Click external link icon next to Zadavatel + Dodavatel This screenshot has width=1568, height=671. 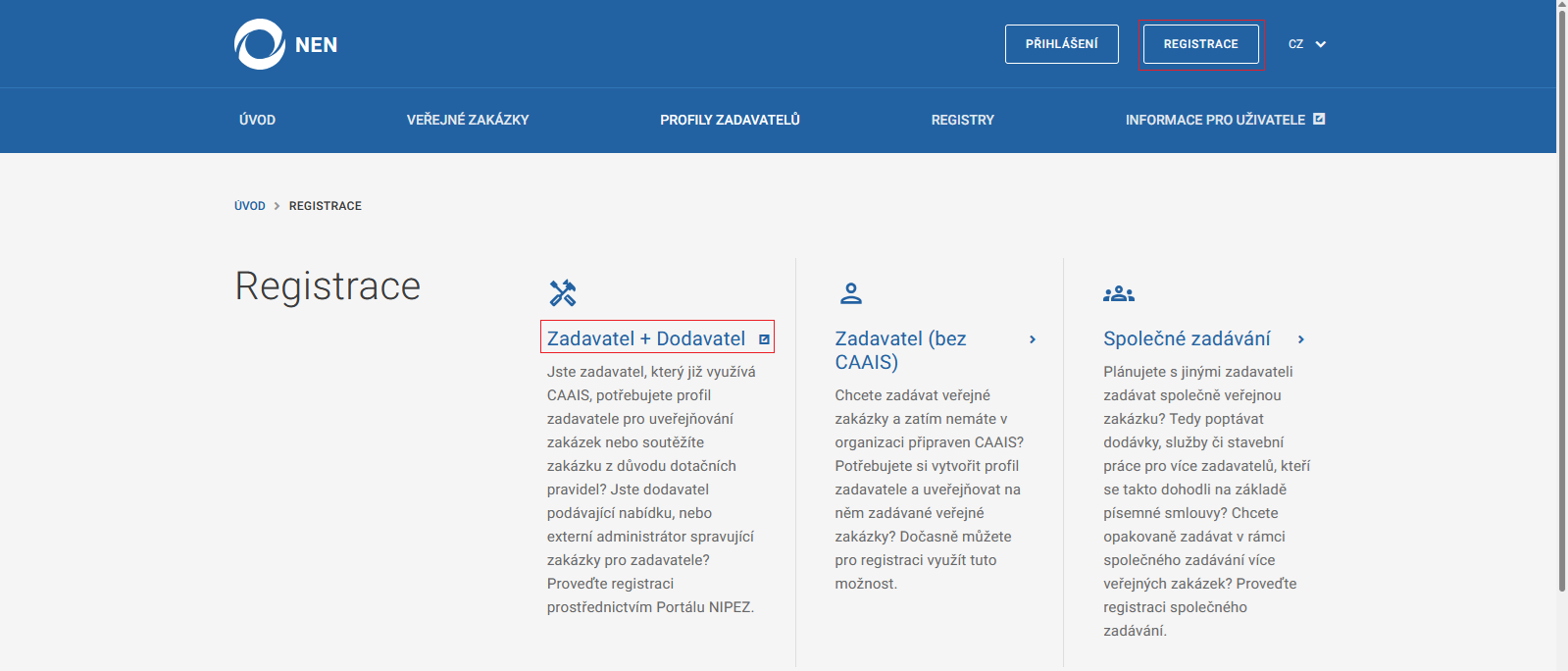[x=764, y=339]
